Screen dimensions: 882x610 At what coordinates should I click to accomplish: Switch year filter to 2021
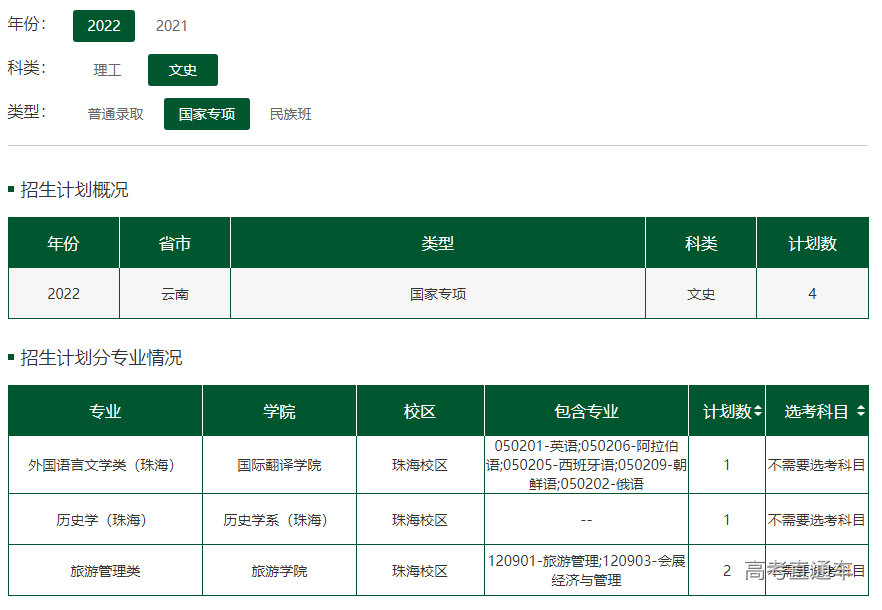click(171, 26)
